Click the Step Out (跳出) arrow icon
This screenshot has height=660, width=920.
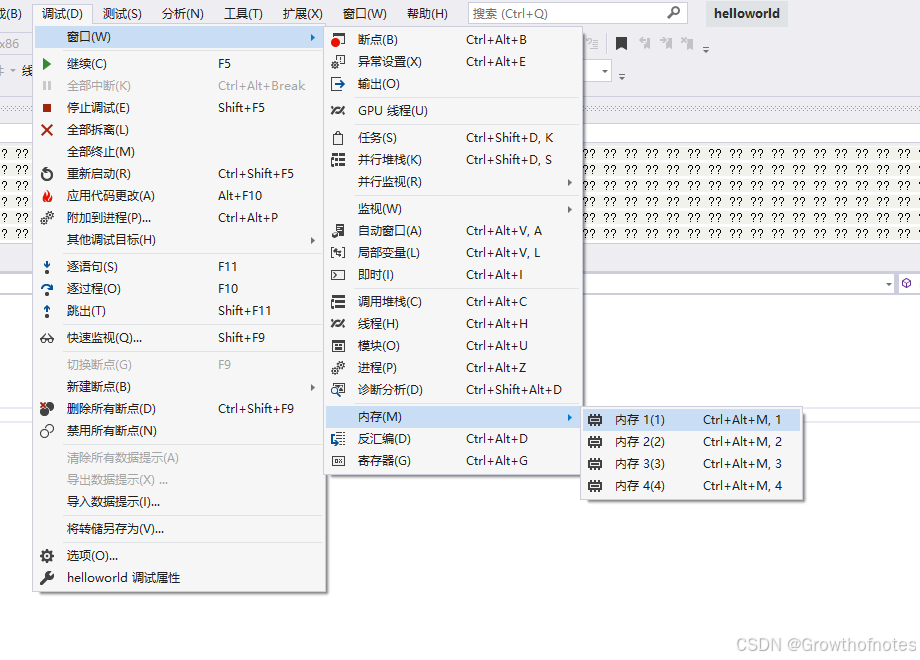(47, 311)
